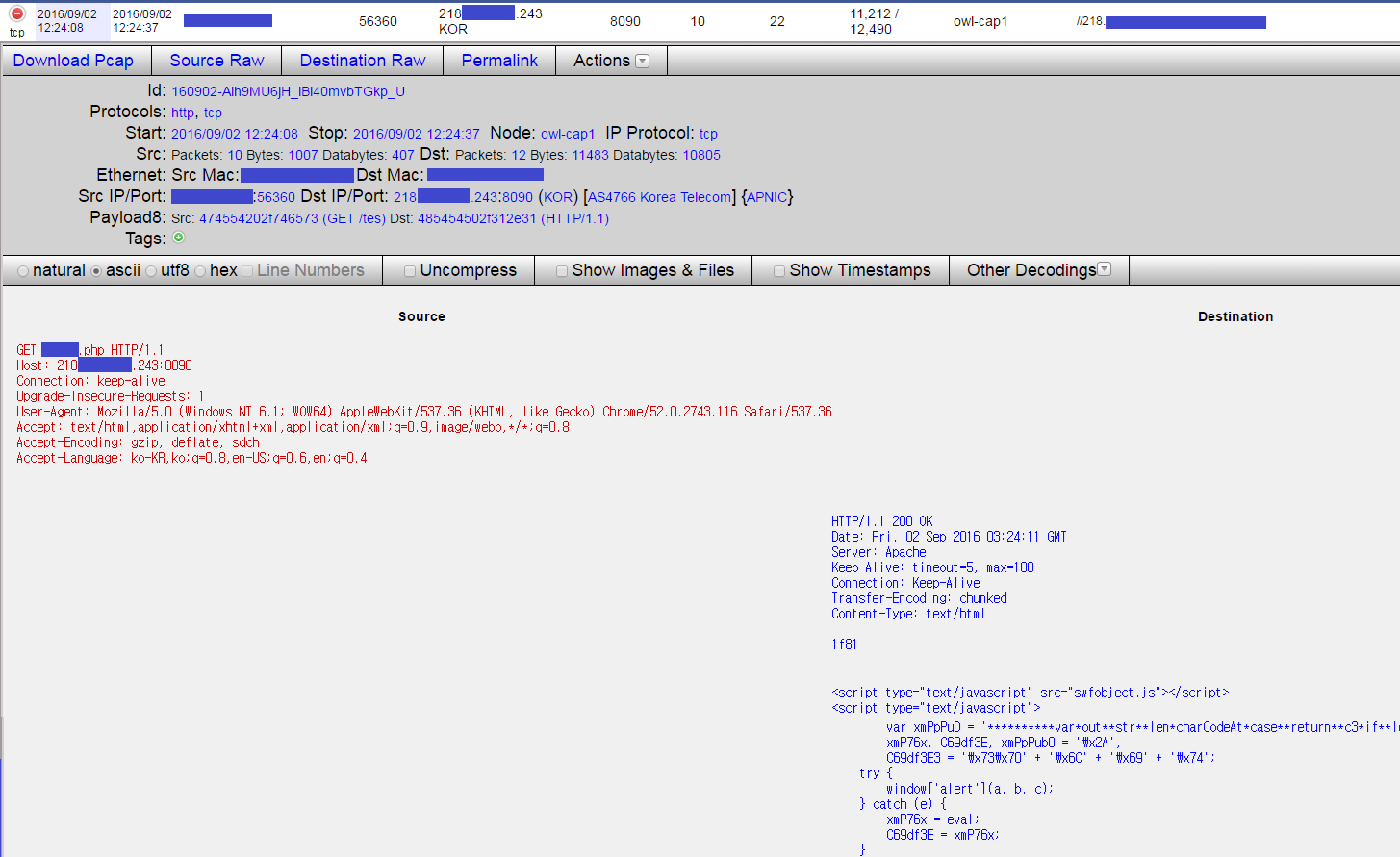
Task: Click the APNIC registry link
Action: coord(767,197)
